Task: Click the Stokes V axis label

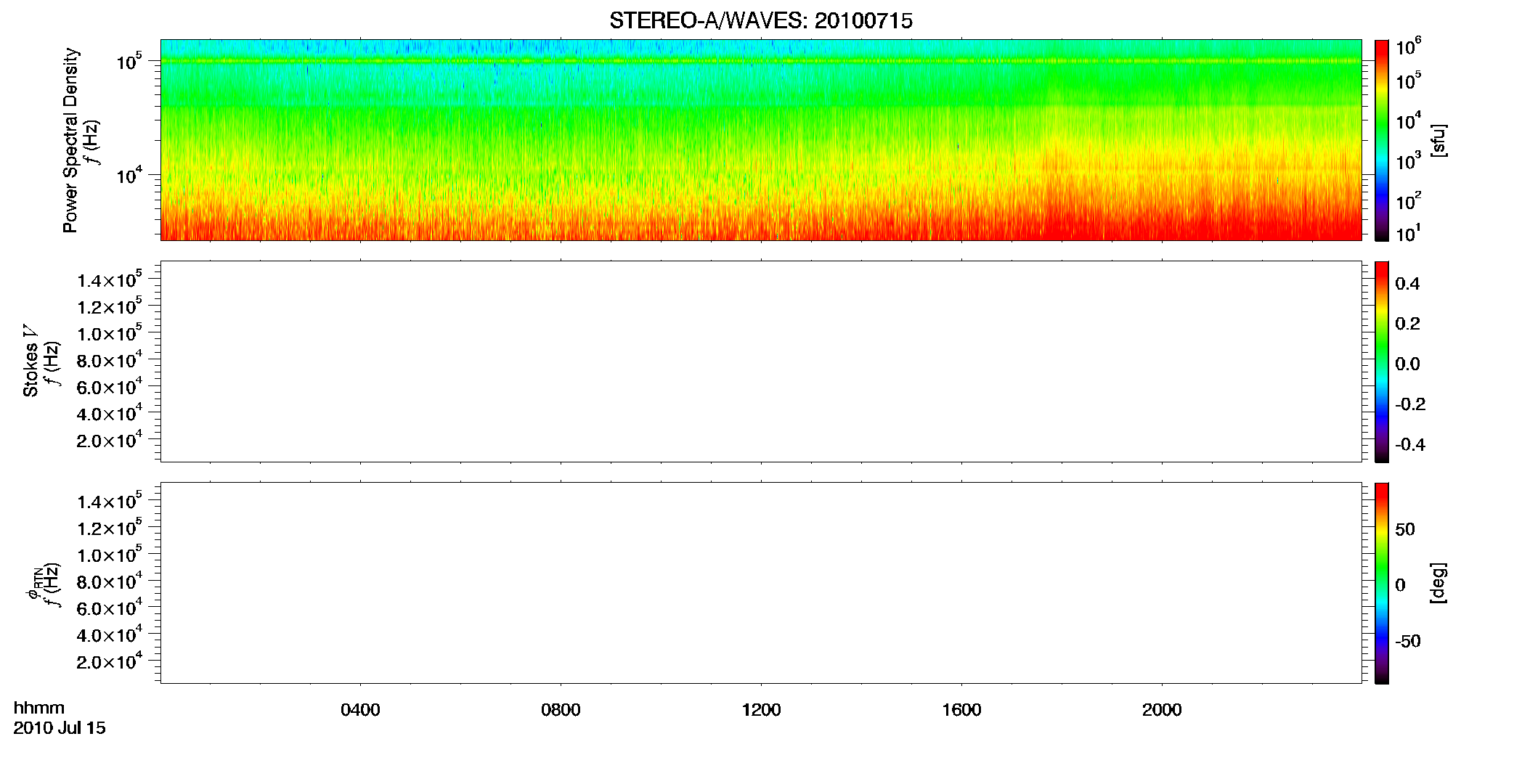Action: (x=31, y=361)
